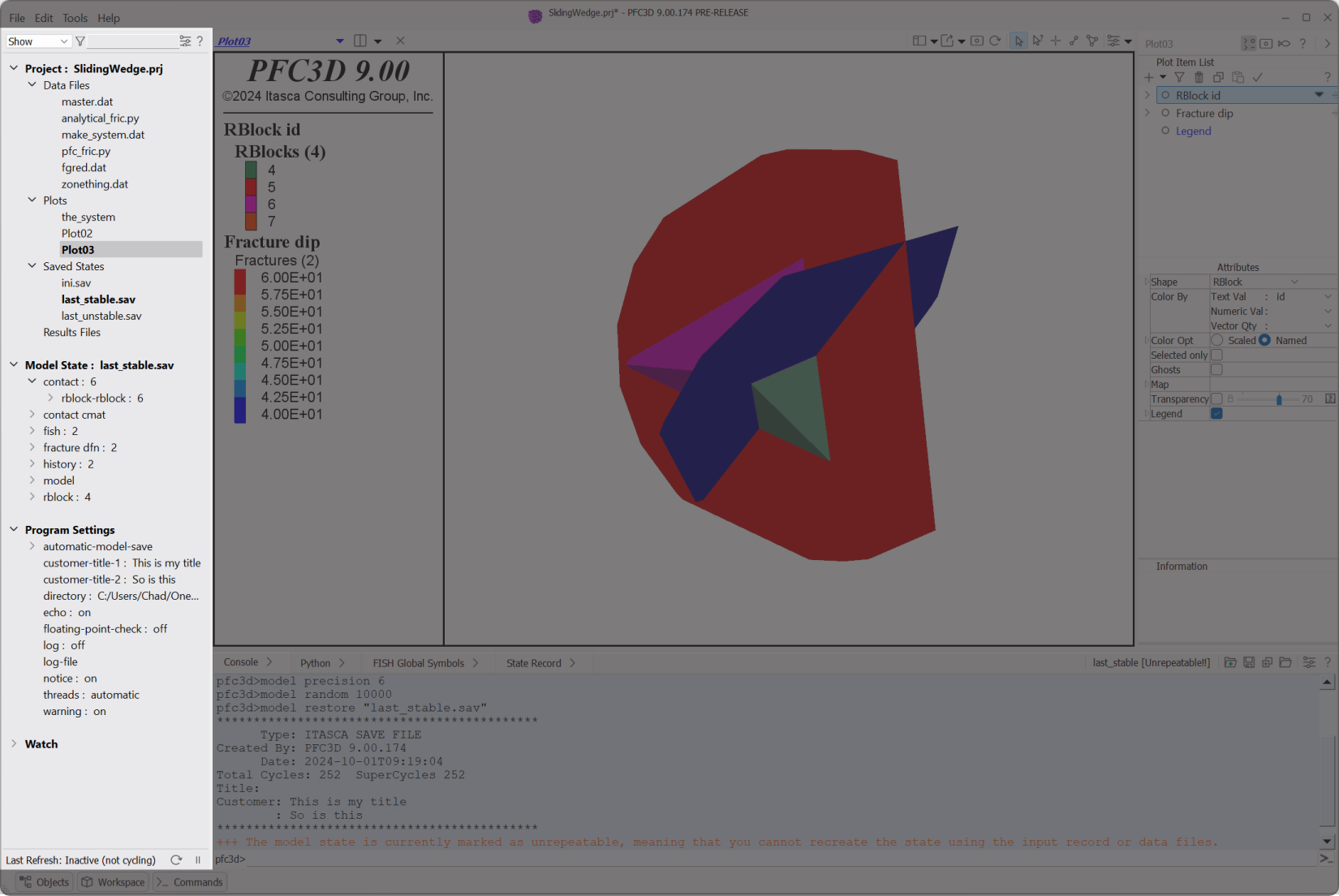Switch to the FISH Global Symbols tab
The width and height of the screenshot is (1339, 896).
coord(418,663)
